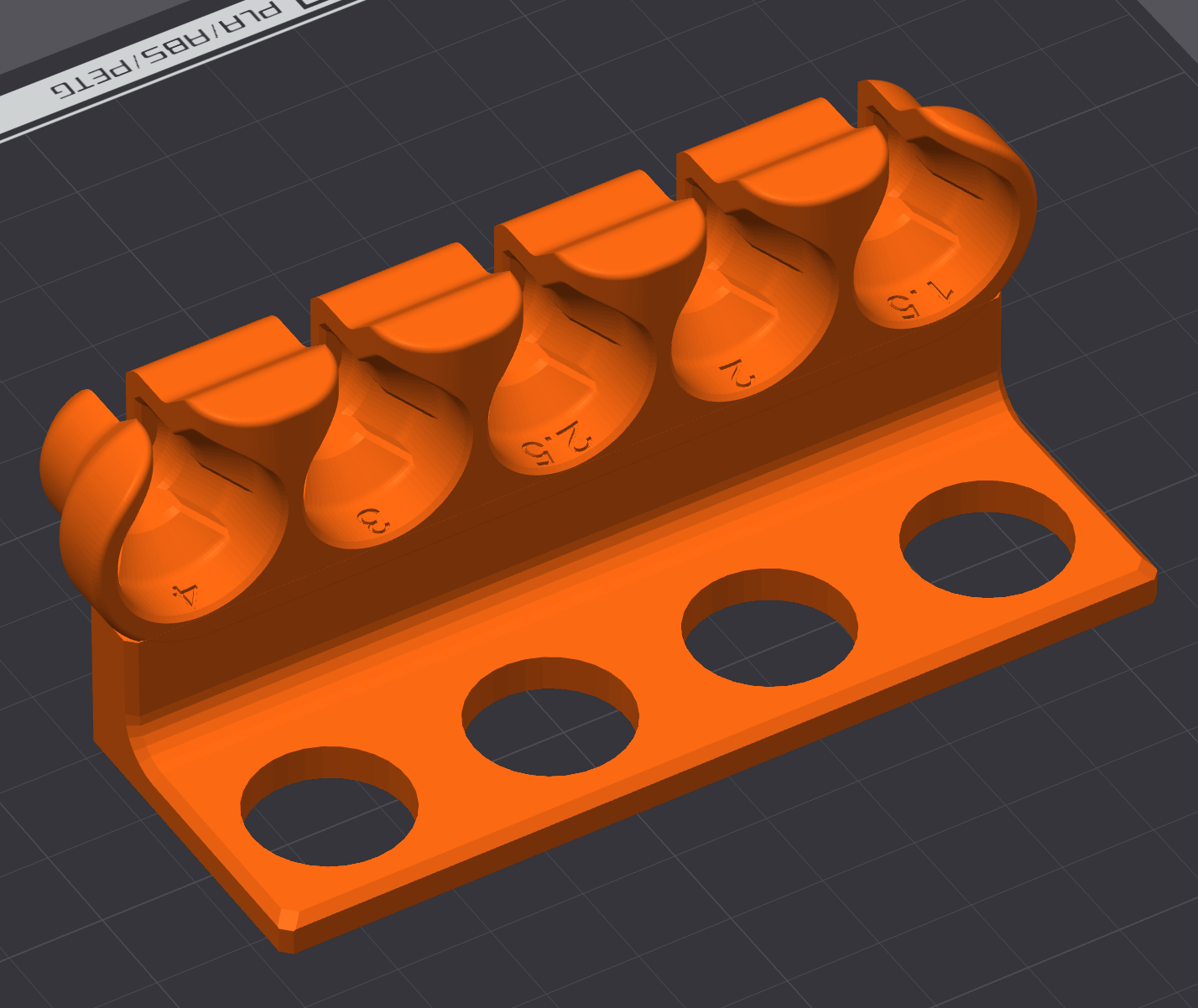The width and height of the screenshot is (1198, 1008).
Task: Select the third circular hole from the left
Action: click(769, 628)
